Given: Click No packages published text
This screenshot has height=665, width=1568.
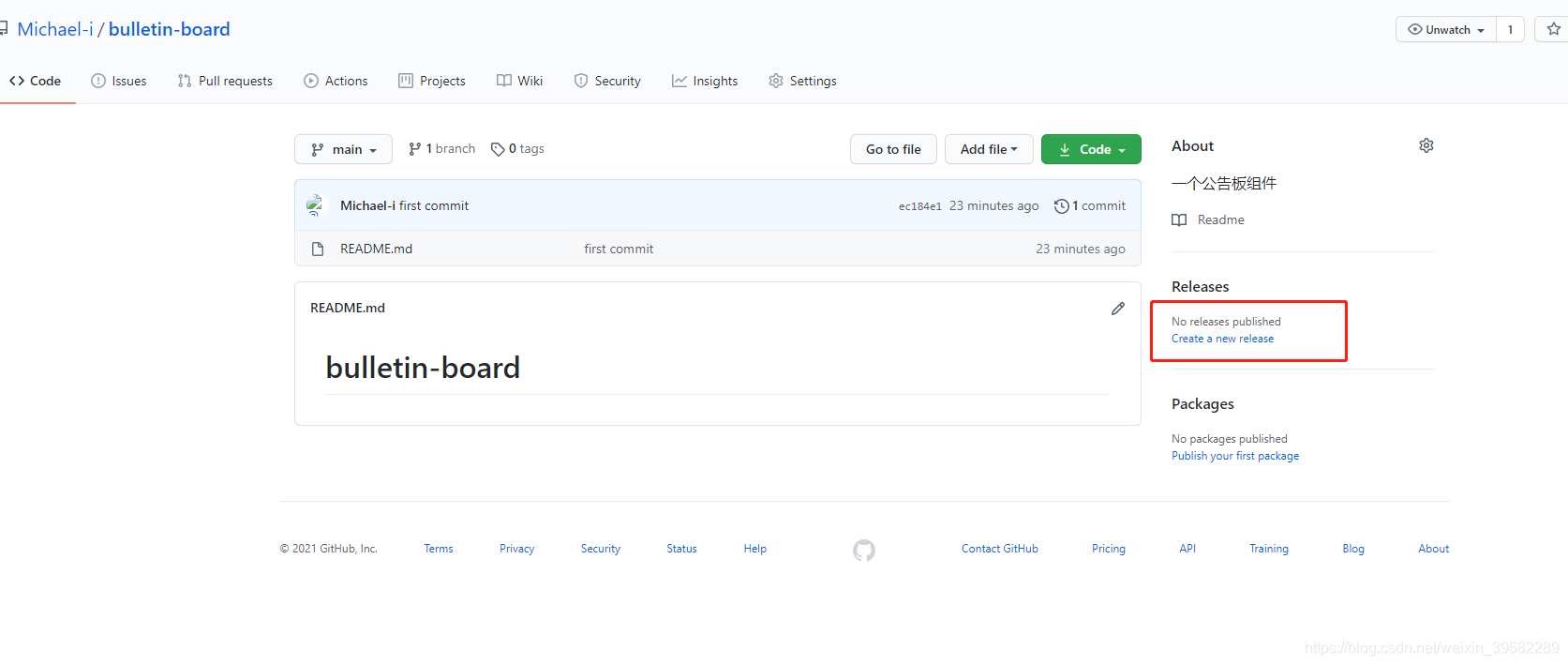Looking at the screenshot, I should (1230, 439).
